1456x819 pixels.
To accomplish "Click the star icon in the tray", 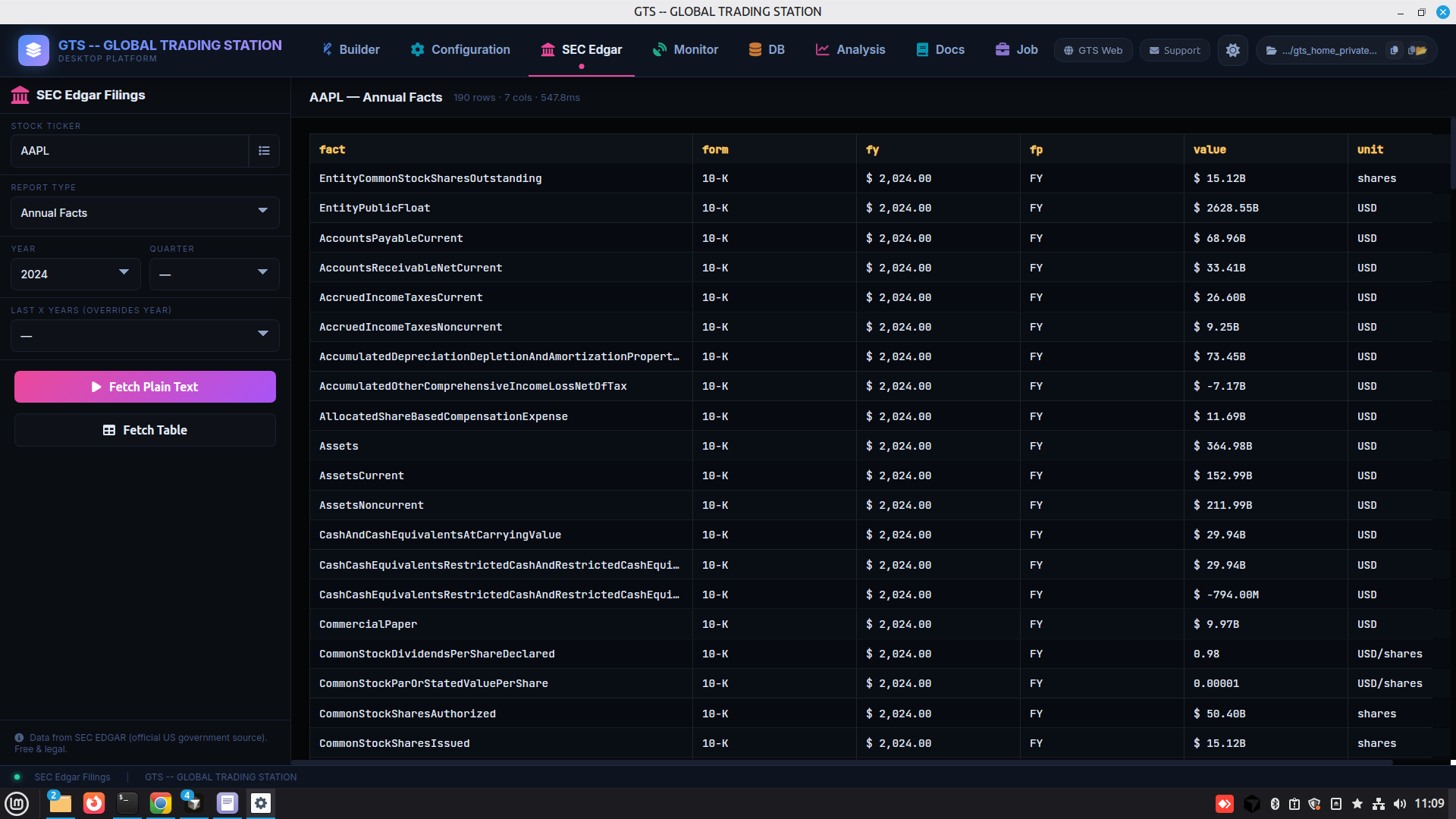I will click(1357, 804).
